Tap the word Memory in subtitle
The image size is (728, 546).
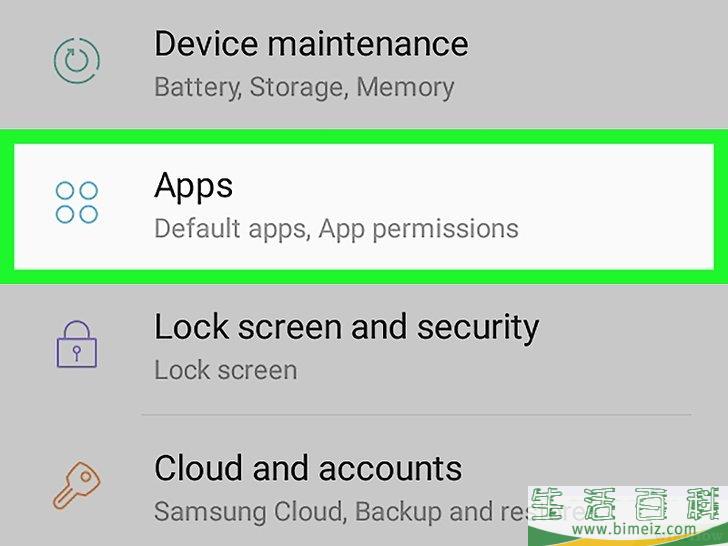pyautogui.click(x=405, y=87)
